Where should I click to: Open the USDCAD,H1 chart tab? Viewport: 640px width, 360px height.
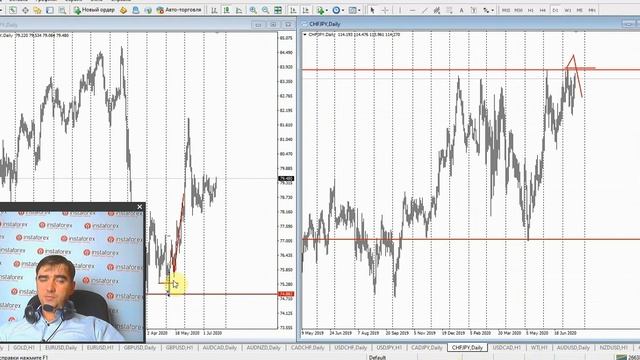(x=507, y=348)
